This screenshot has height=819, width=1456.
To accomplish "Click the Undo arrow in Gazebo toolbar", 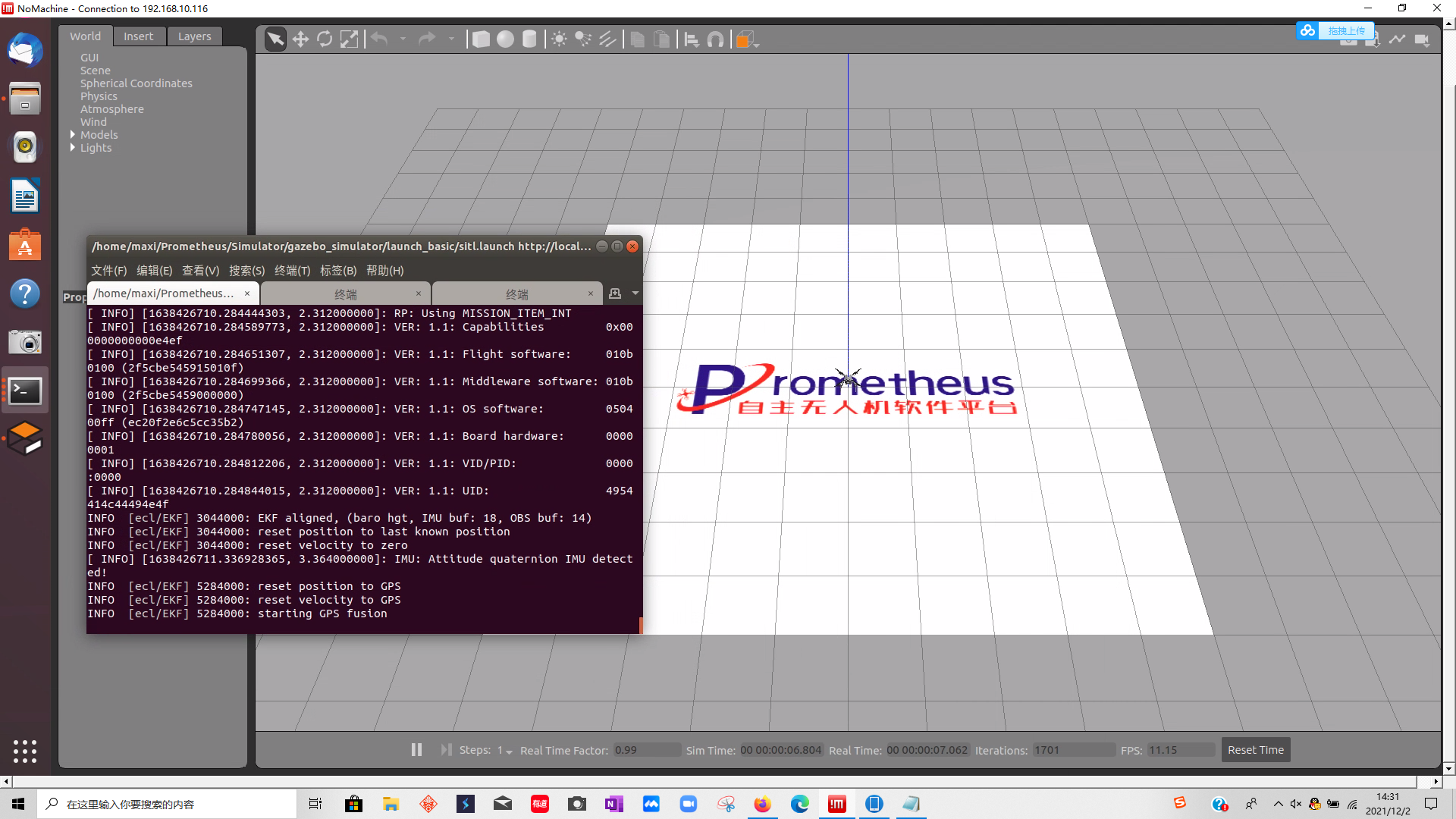I will click(x=379, y=39).
